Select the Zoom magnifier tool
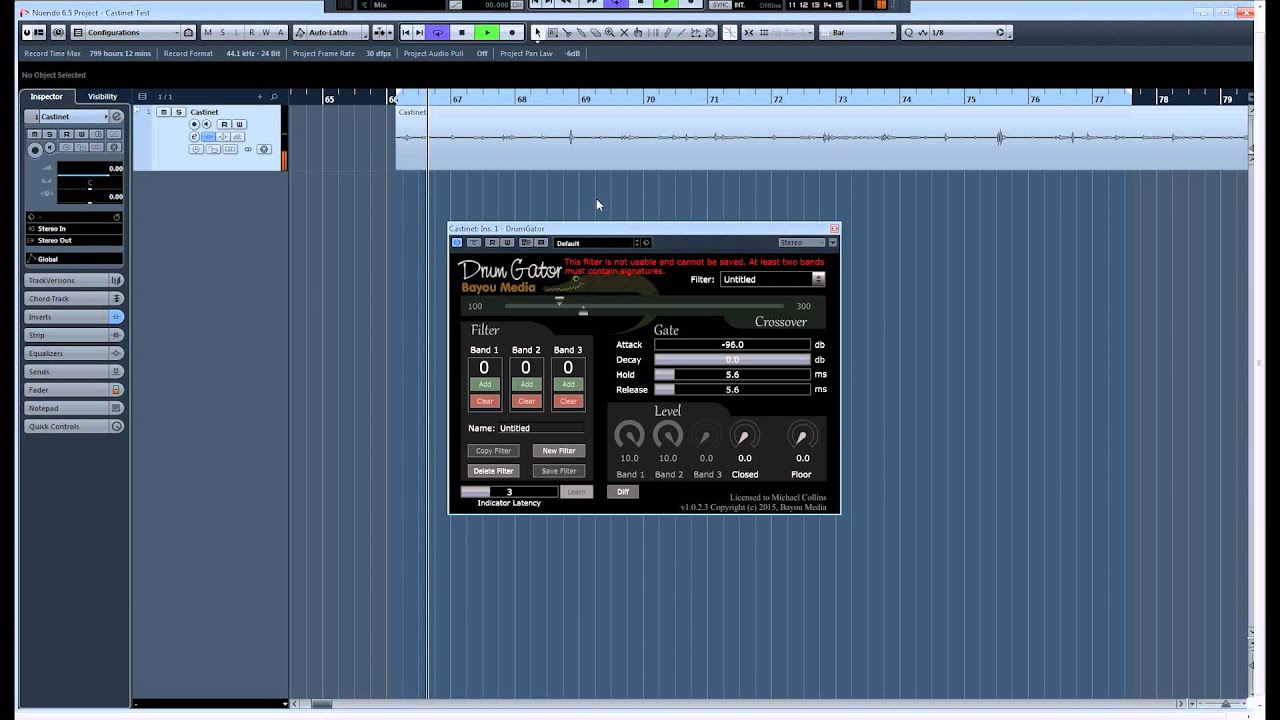This screenshot has width=1280, height=720. point(610,32)
